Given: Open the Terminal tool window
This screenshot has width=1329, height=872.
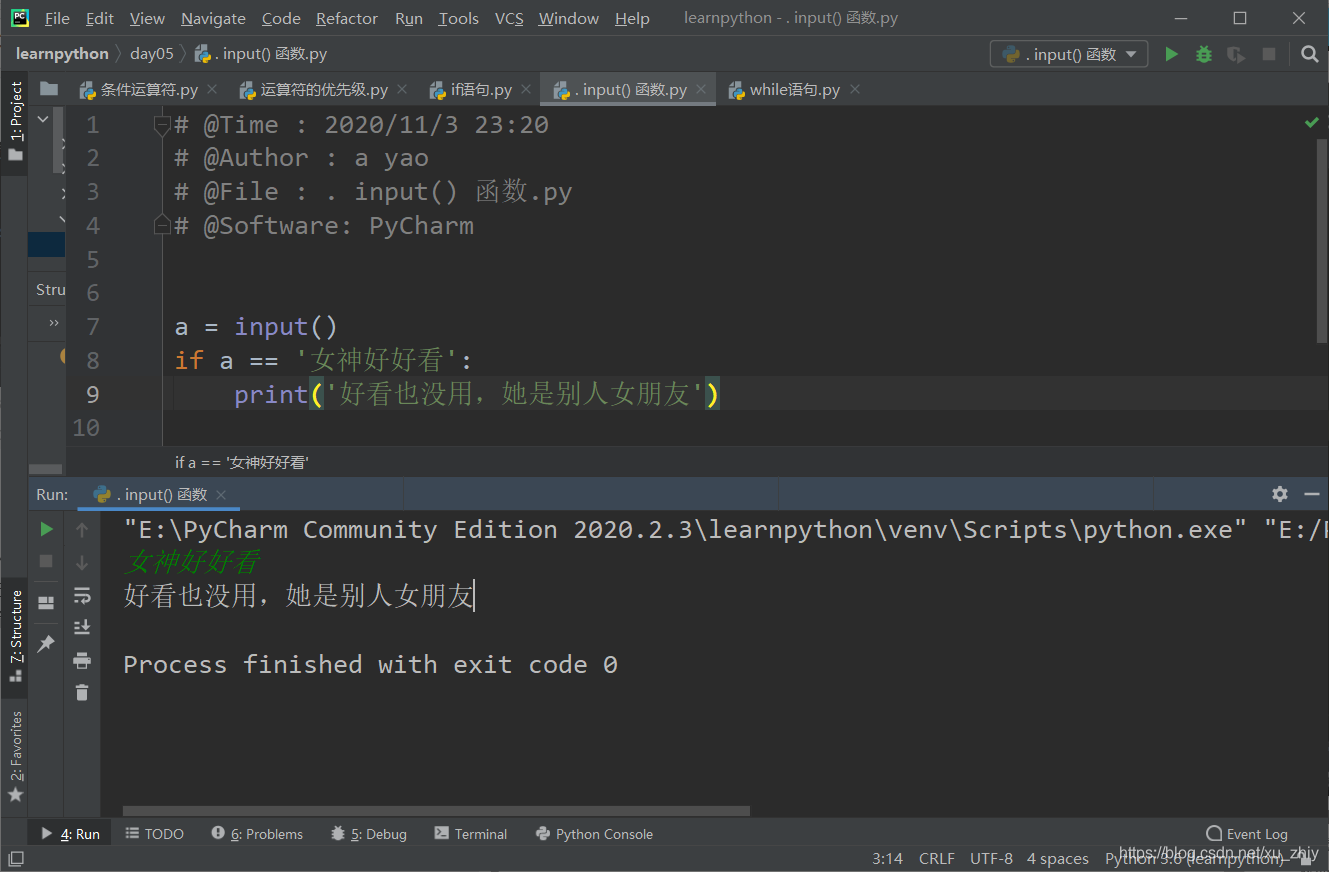Looking at the screenshot, I should [x=471, y=834].
